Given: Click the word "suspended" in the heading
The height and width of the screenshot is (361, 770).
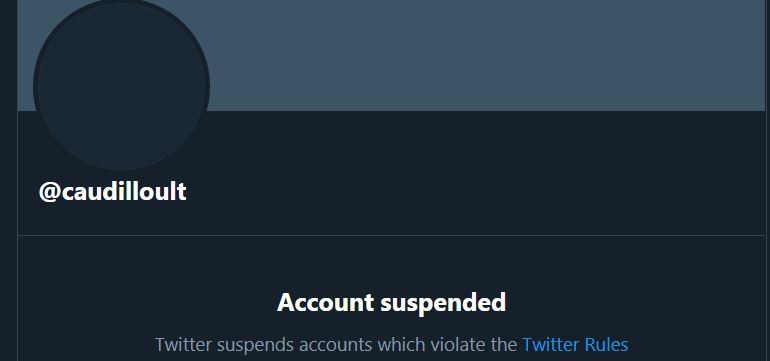Looking at the screenshot, I should coord(443,303).
